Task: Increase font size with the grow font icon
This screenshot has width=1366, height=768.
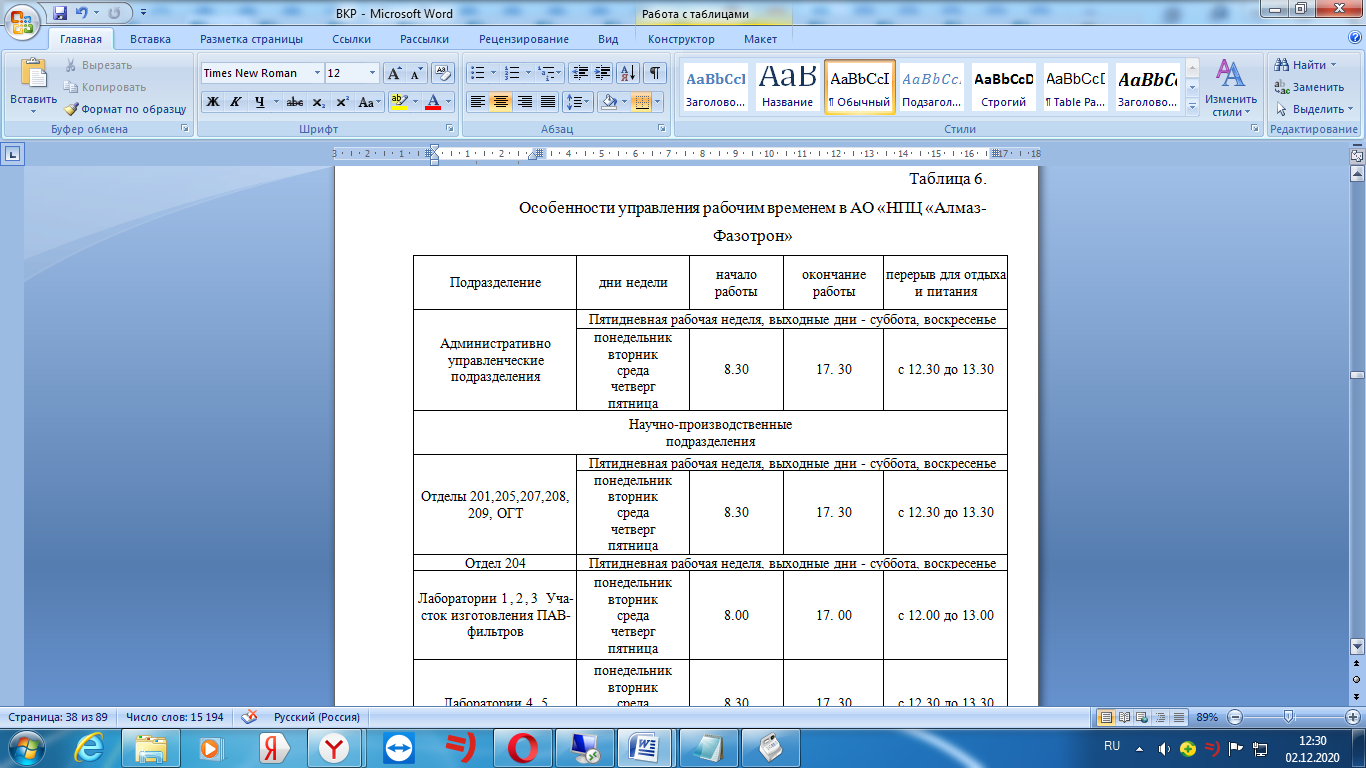Action: tap(394, 73)
